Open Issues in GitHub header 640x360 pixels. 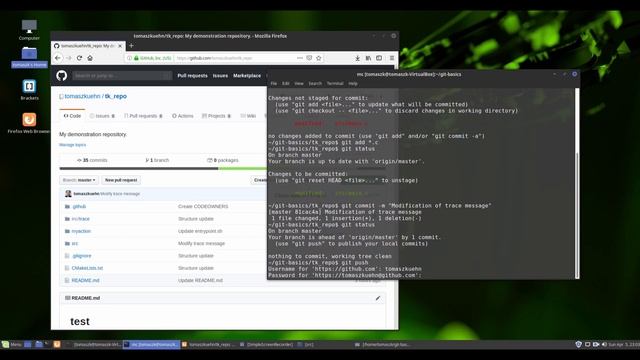220,76
